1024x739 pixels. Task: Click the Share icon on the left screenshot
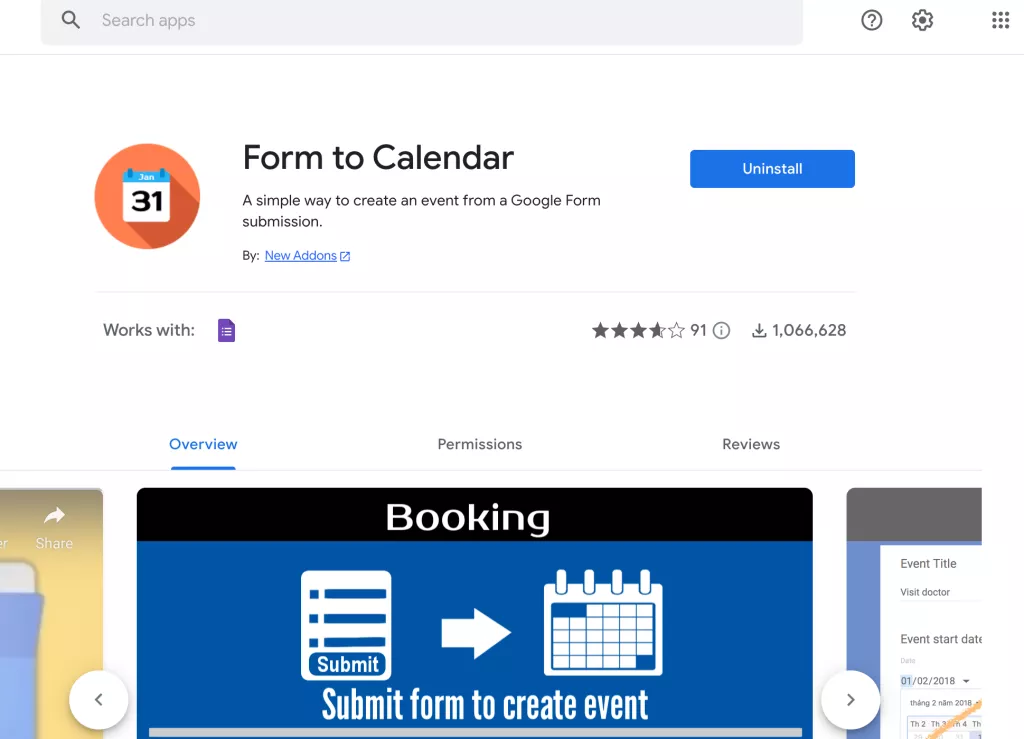click(x=53, y=515)
